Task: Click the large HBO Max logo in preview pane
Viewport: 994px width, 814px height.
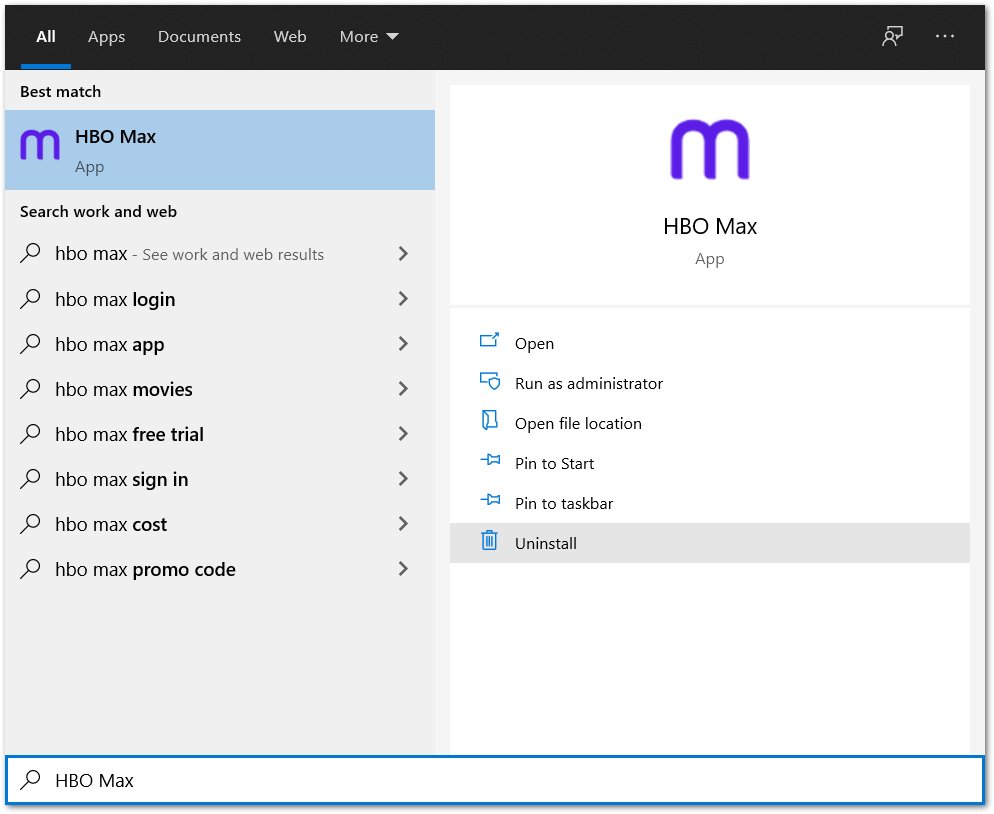Action: (x=710, y=150)
